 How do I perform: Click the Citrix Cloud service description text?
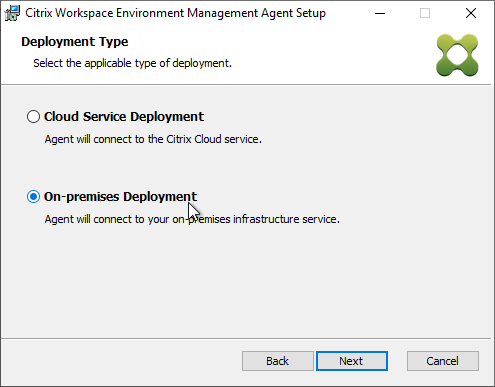(153, 139)
